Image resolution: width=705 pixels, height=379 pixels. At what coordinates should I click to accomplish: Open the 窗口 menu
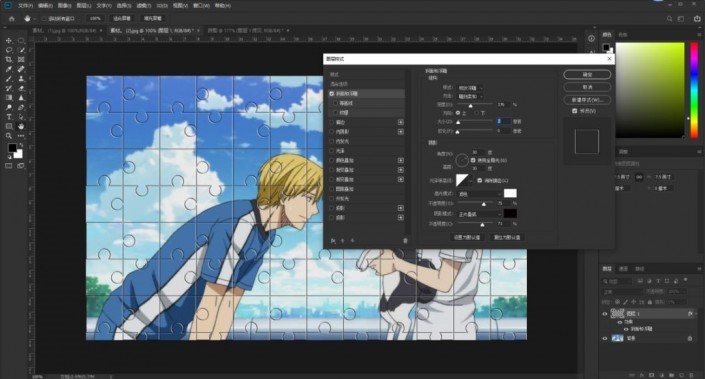[201, 6]
